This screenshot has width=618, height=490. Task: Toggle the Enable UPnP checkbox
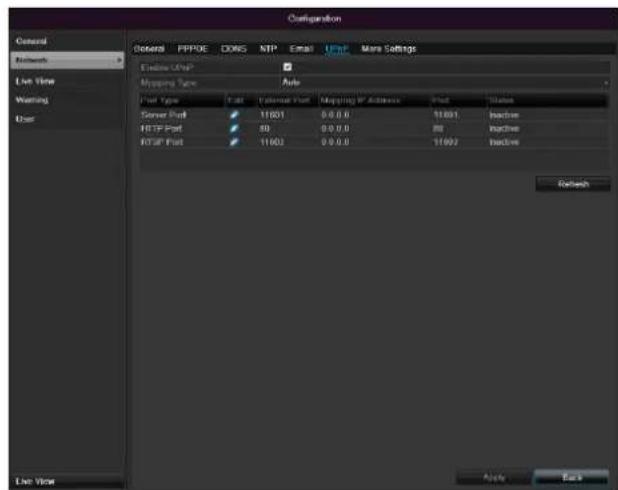click(288, 67)
